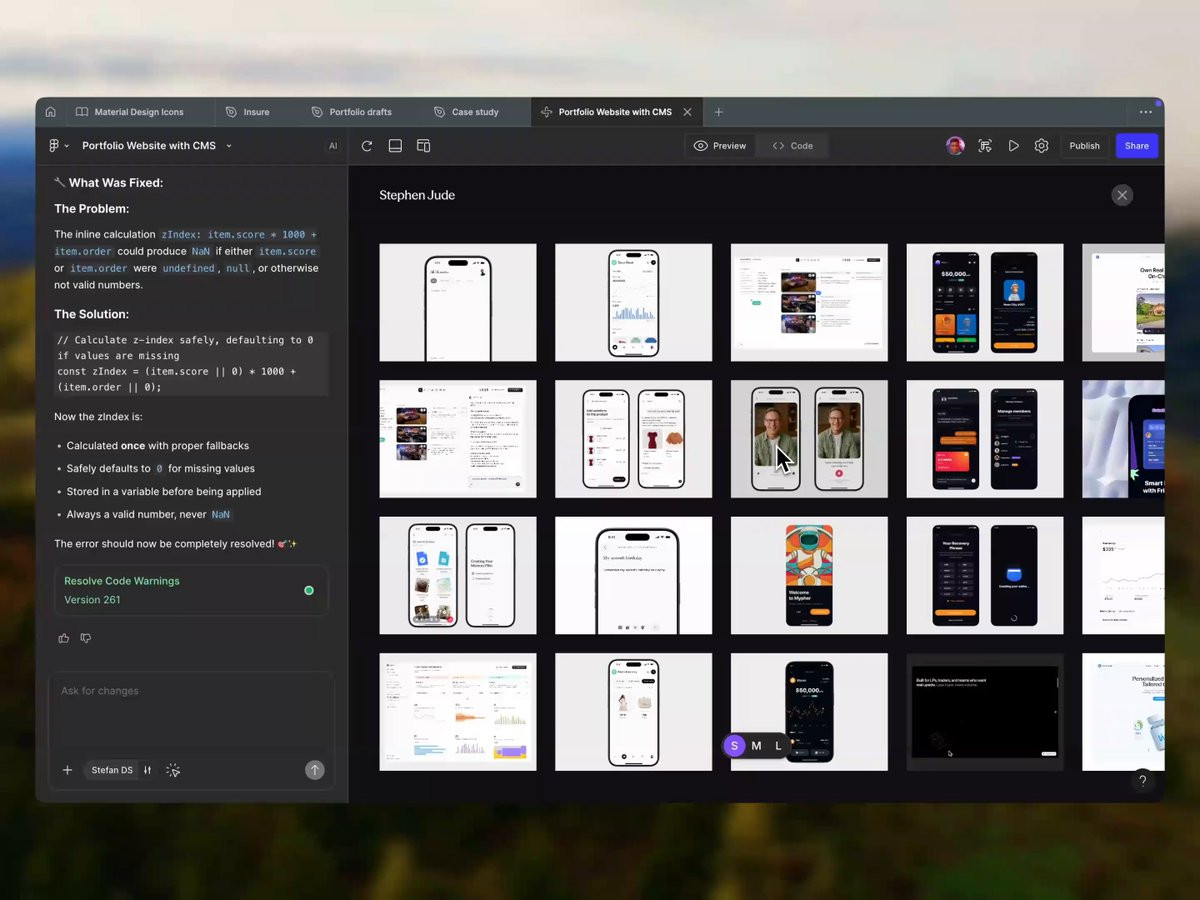
Task: Click 'Version 261' text
Action: coord(92,600)
